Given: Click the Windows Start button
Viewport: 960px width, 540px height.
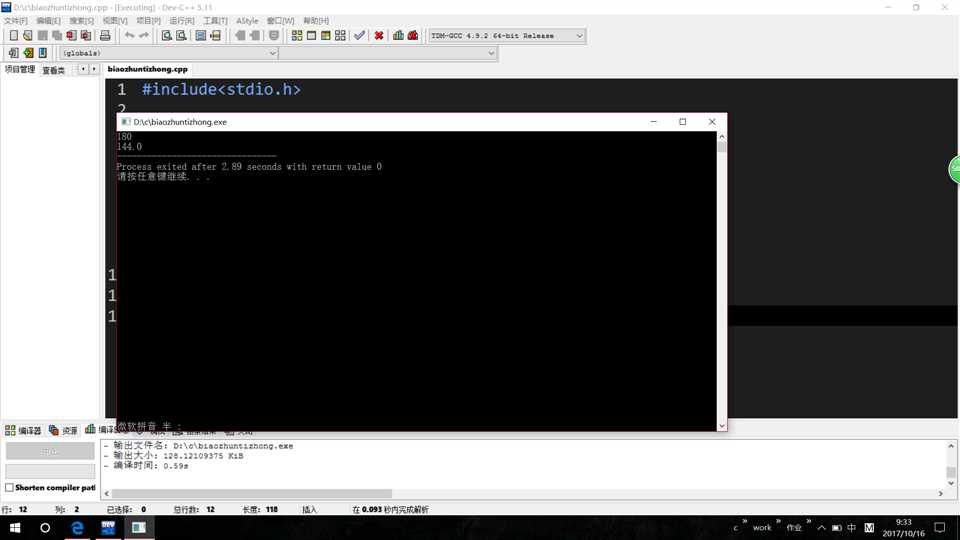Looking at the screenshot, I should pyautogui.click(x=15, y=528).
